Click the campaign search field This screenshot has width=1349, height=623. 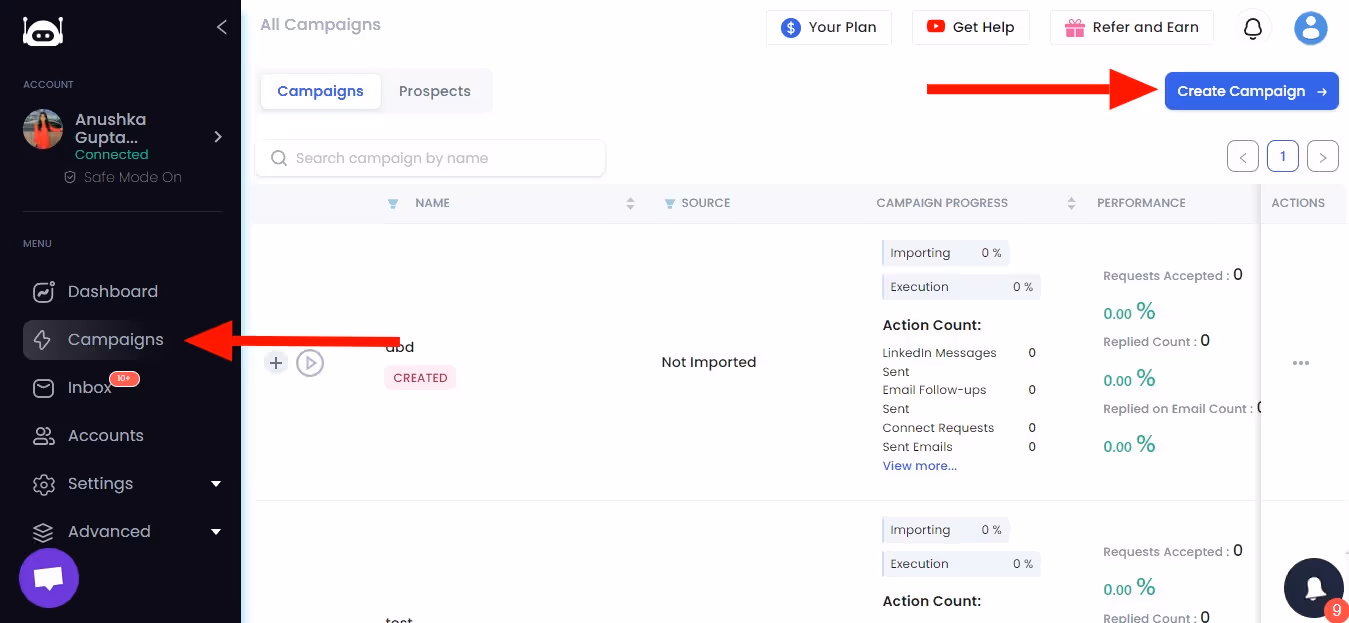[430, 158]
